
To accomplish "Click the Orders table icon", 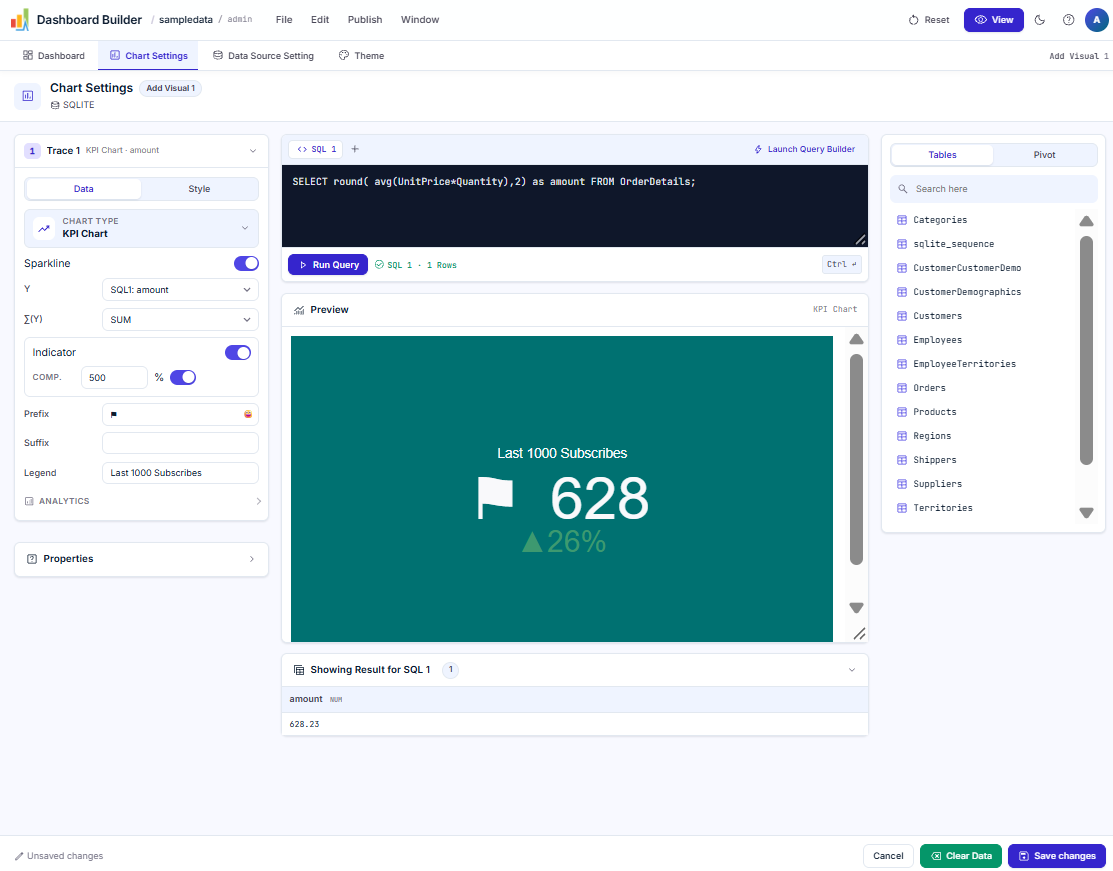I will (x=902, y=388).
